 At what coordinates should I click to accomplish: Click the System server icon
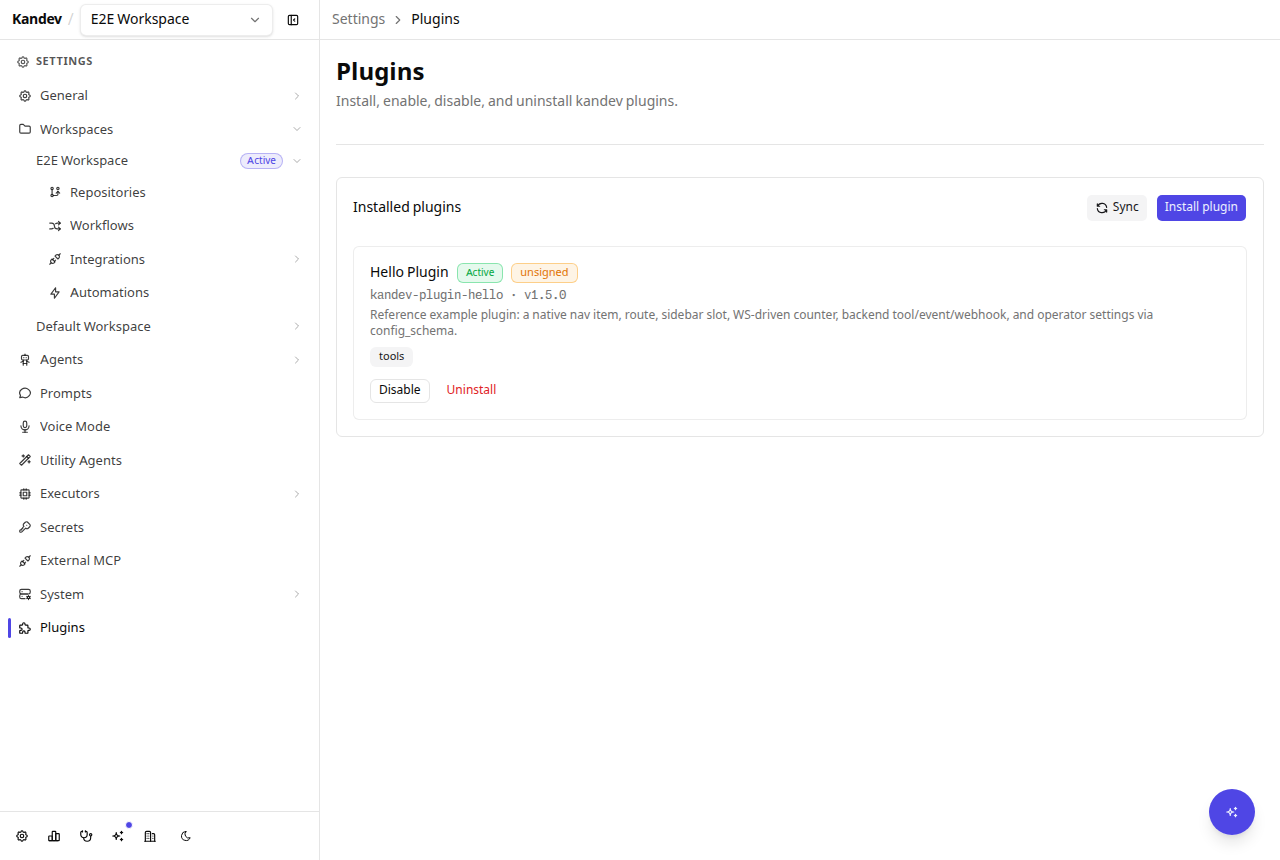pos(25,594)
